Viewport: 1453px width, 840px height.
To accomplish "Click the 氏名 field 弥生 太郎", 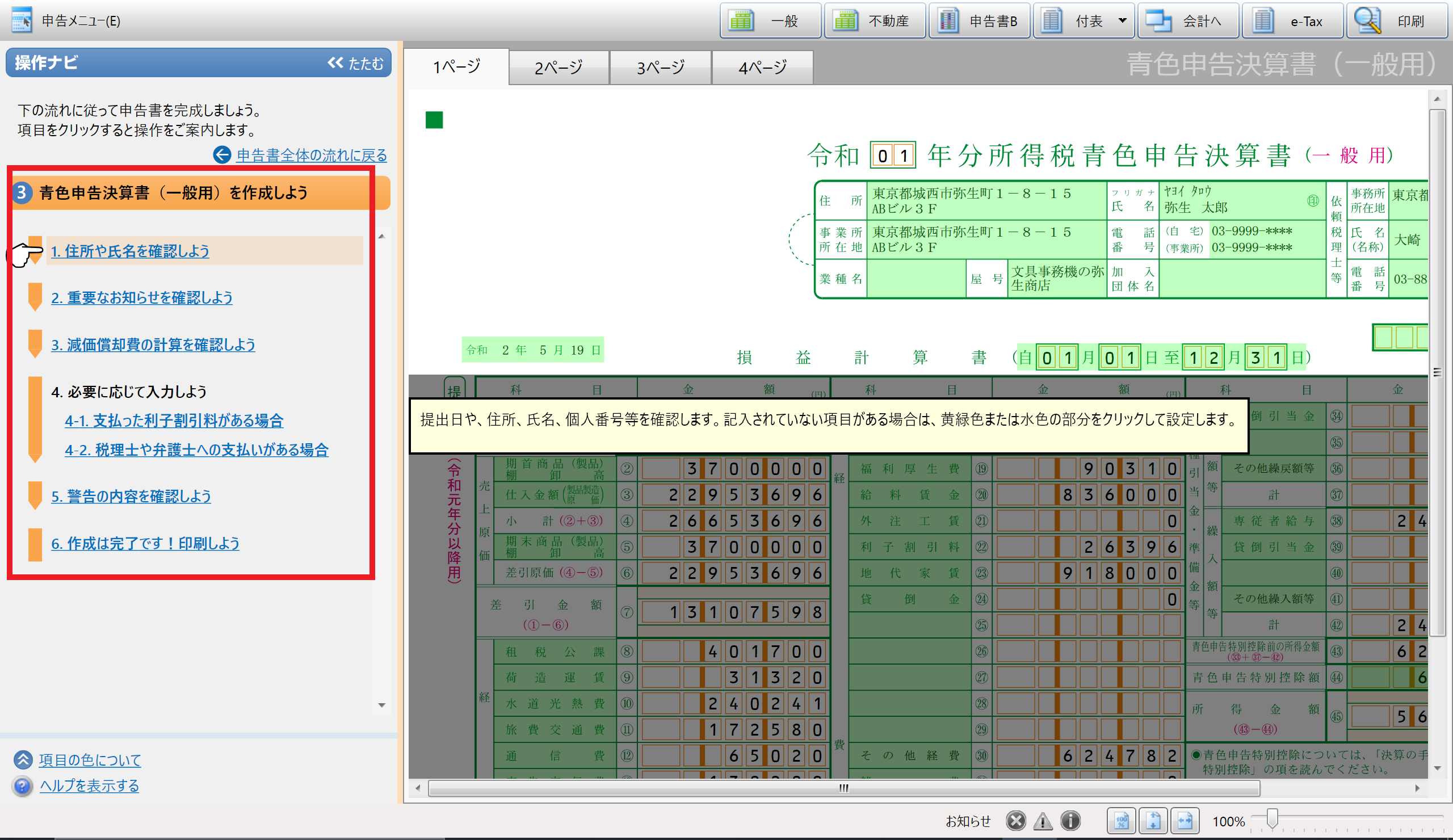I will coord(1242,200).
